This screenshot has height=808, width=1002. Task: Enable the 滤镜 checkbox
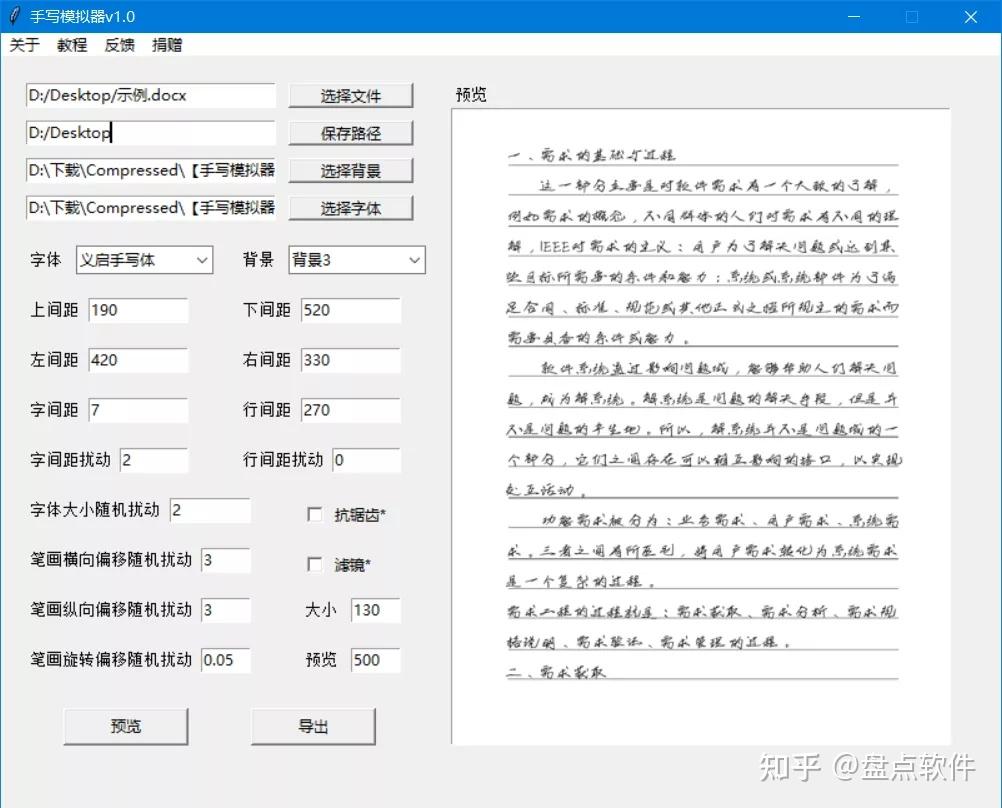click(x=315, y=565)
